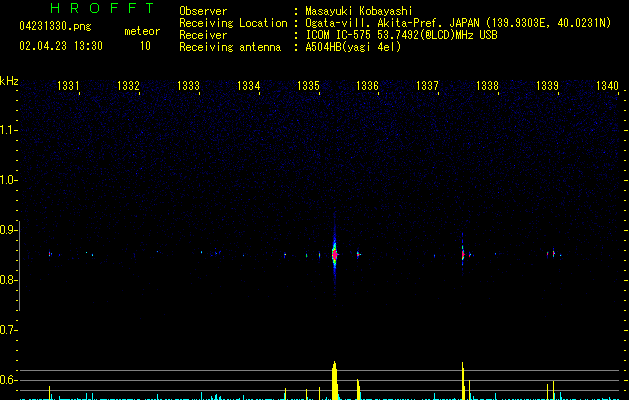The image size is (629, 400).
Task: Click the tallest yellow intensity peak after 1335
Action: point(335,380)
